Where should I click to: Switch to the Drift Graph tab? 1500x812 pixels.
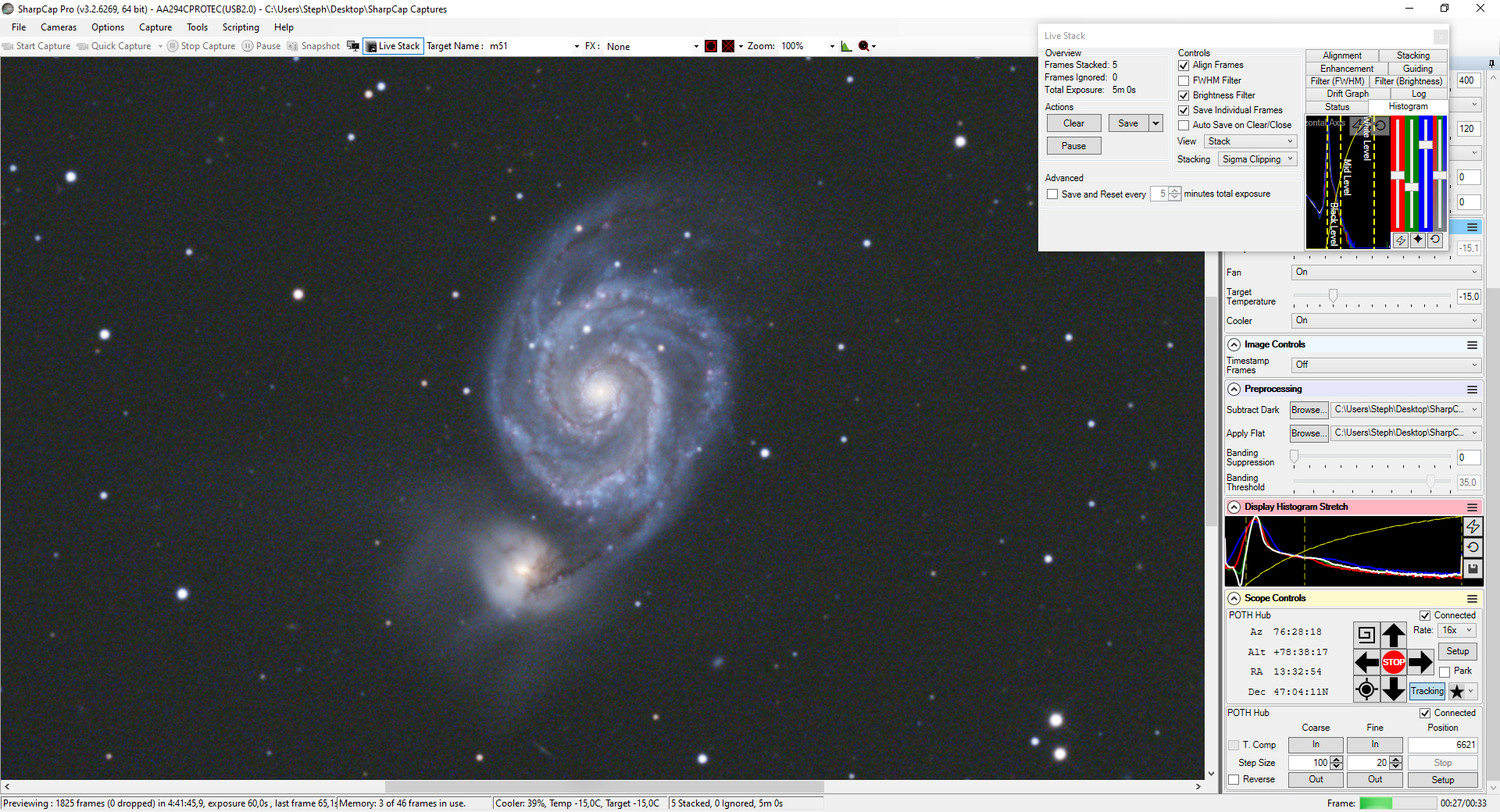point(1348,94)
